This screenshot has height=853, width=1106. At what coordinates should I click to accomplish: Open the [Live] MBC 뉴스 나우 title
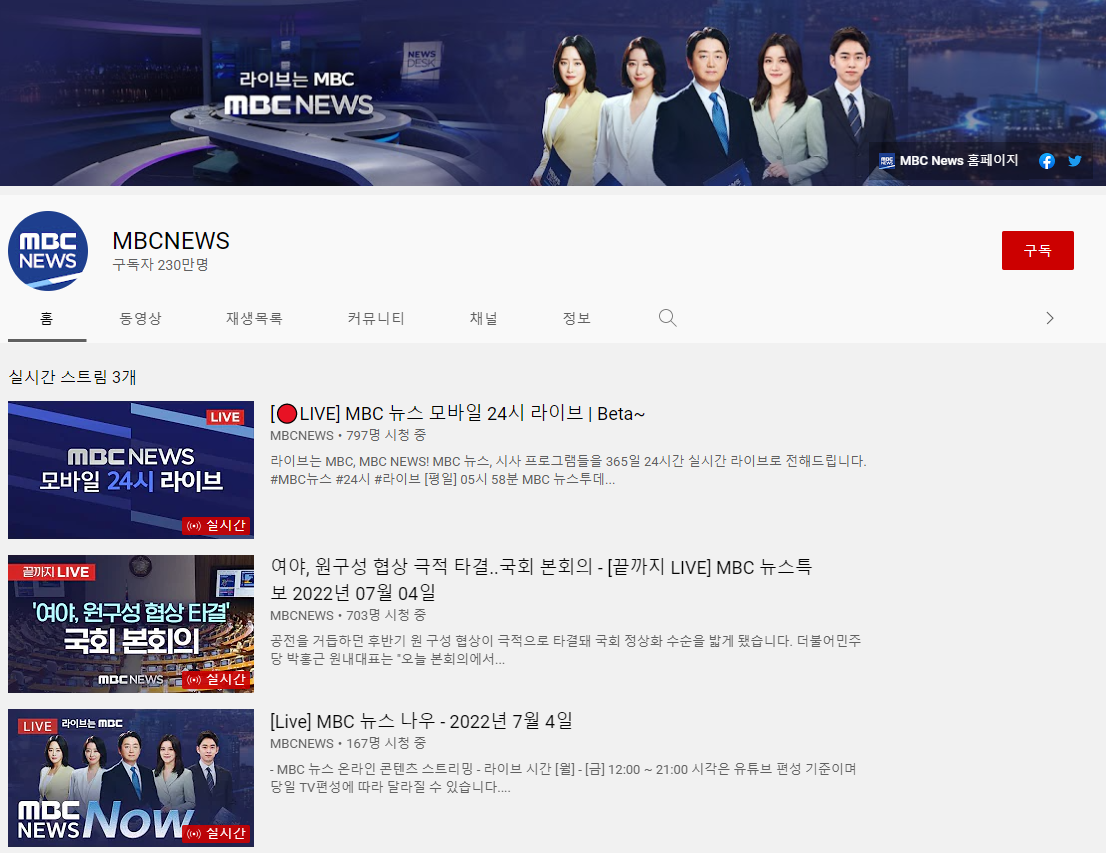(x=421, y=721)
